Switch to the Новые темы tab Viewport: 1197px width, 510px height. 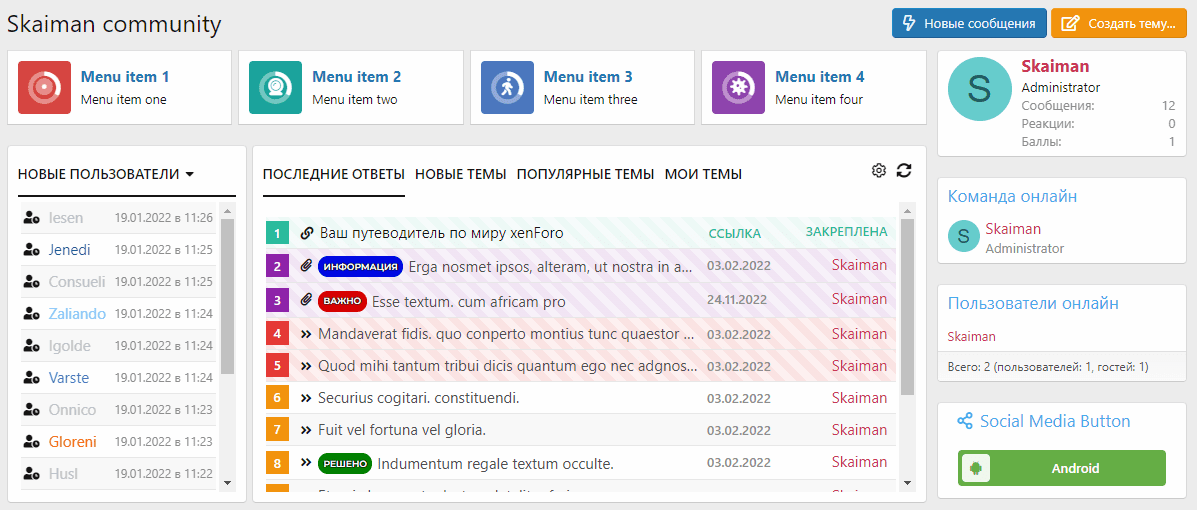[x=460, y=174]
